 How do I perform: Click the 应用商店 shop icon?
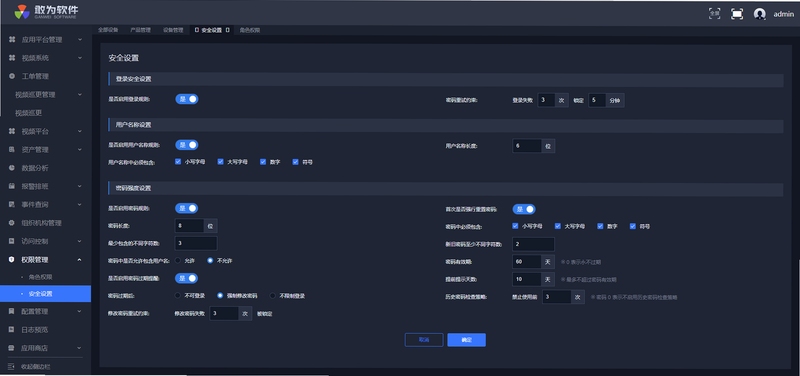click(12, 348)
